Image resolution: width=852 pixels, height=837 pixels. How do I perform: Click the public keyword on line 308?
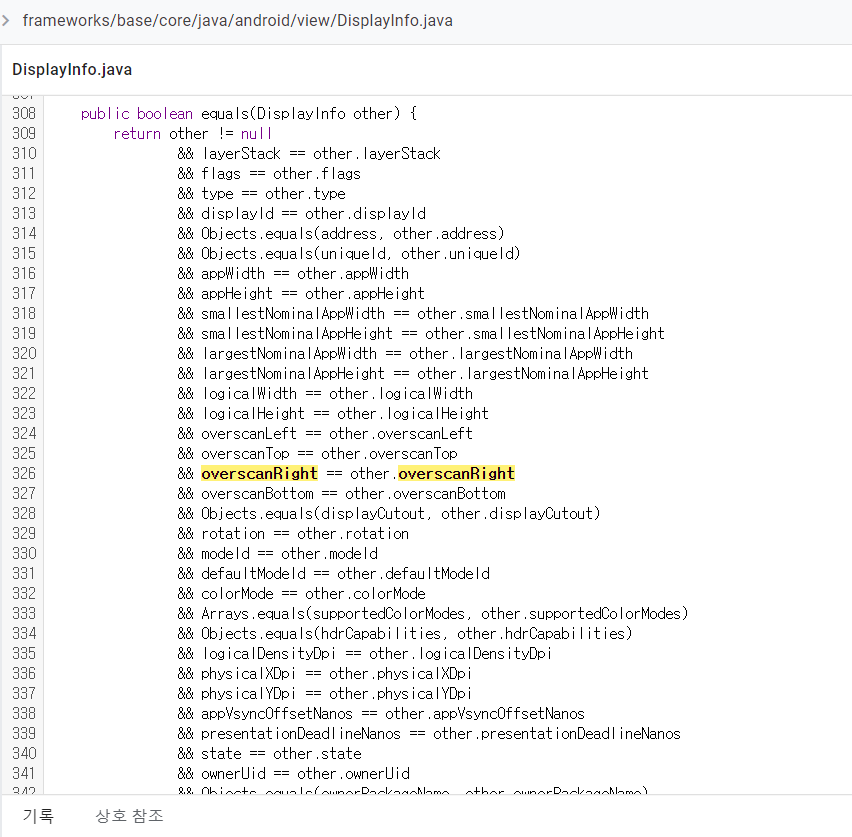click(x=105, y=114)
